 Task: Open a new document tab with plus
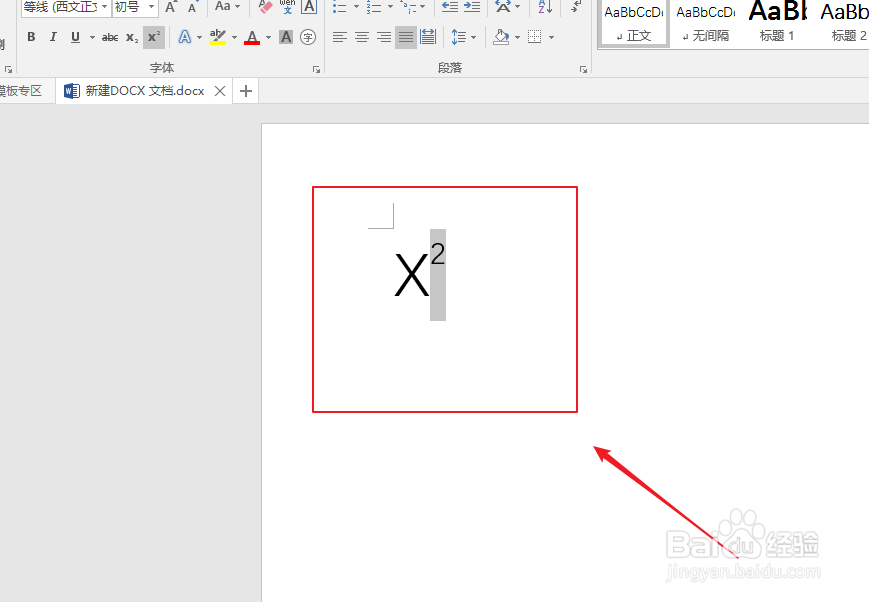click(246, 91)
